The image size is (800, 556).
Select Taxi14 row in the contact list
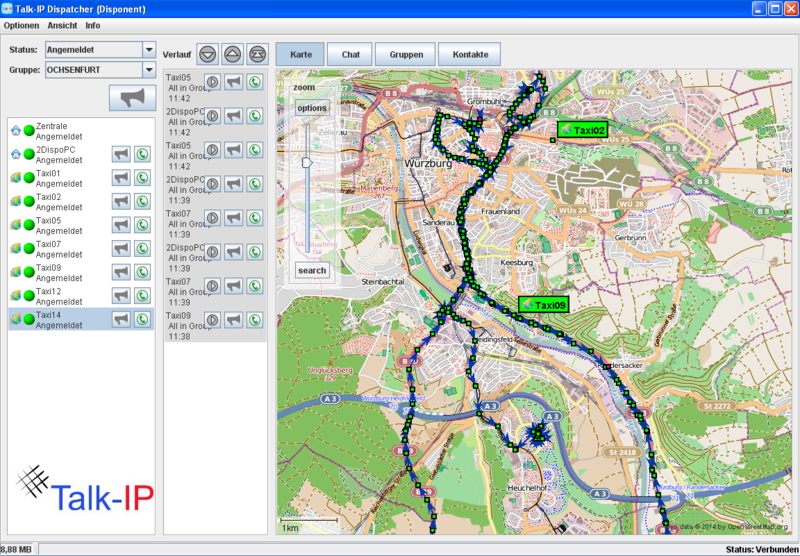pyautogui.click(x=82, y=319)
